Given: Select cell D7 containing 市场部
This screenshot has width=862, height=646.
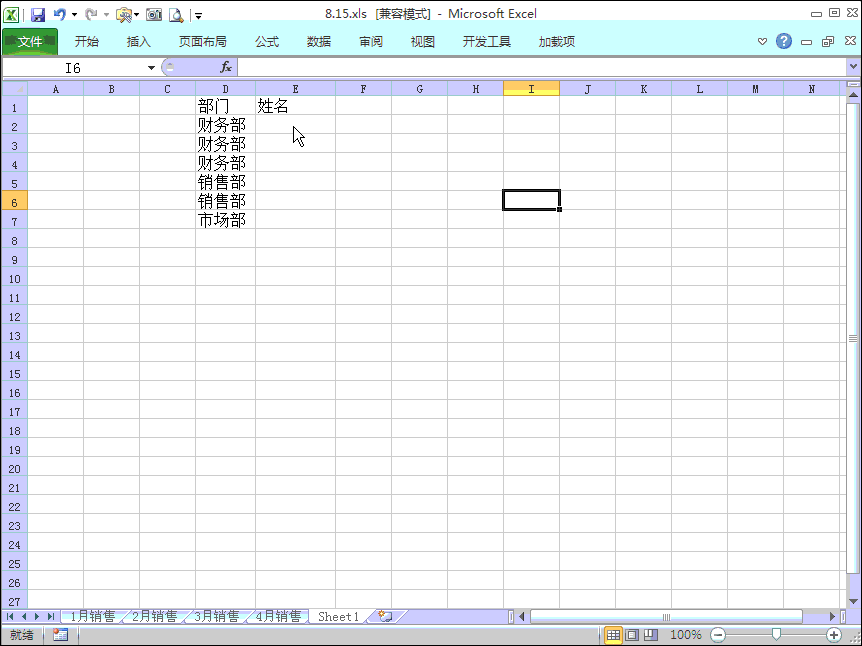Looking at the screenshot, I should click(x=225, y=220).
